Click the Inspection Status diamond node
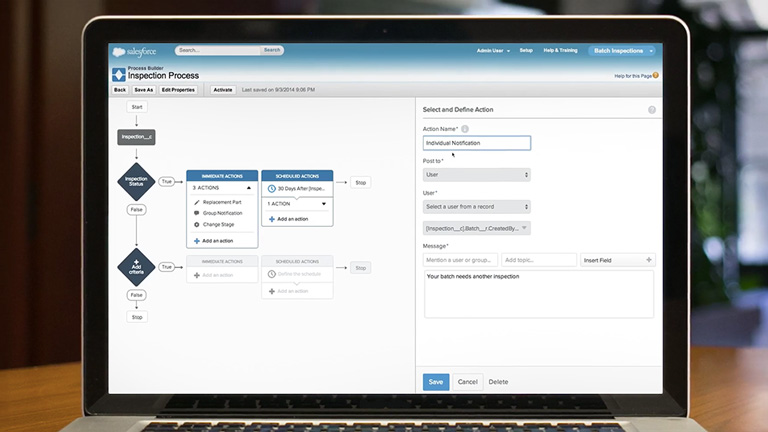768x432 pixels. [x=136, y=182]
